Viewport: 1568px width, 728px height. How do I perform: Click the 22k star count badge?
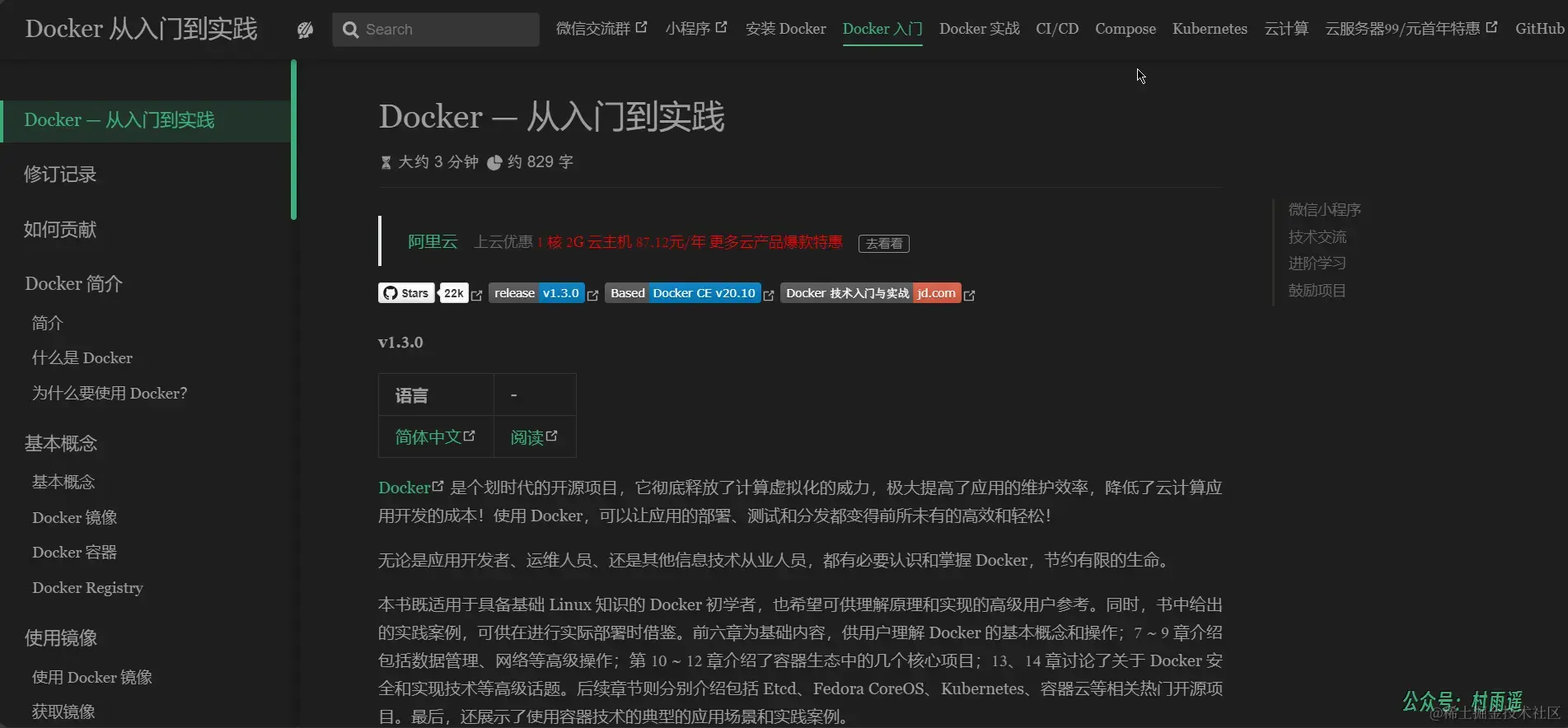(453, 293)
